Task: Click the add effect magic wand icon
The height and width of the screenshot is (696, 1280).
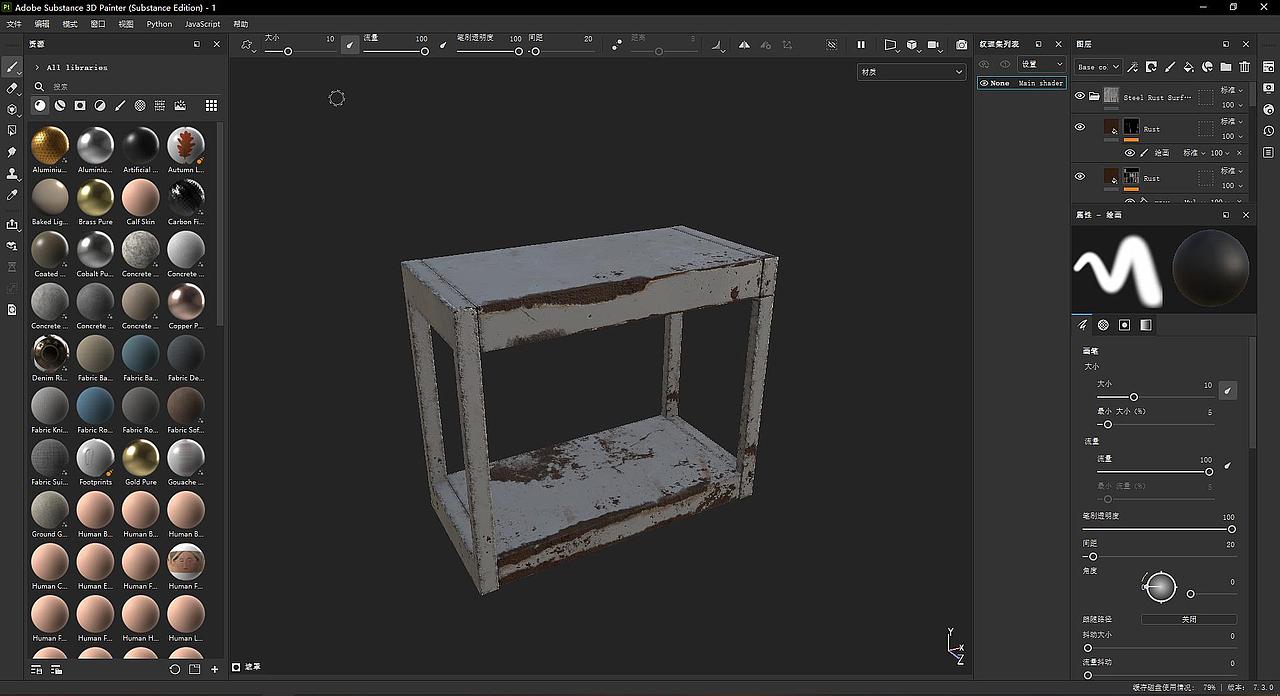Action: pyautogui.click(x=1132, y=67)
